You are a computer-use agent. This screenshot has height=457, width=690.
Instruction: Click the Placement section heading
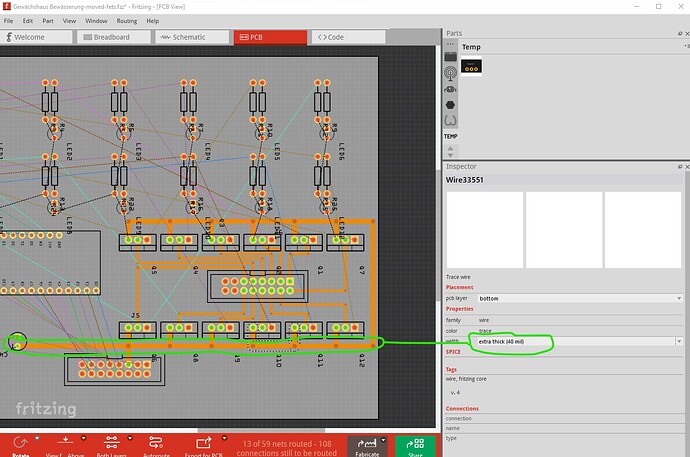pos(459,287)
